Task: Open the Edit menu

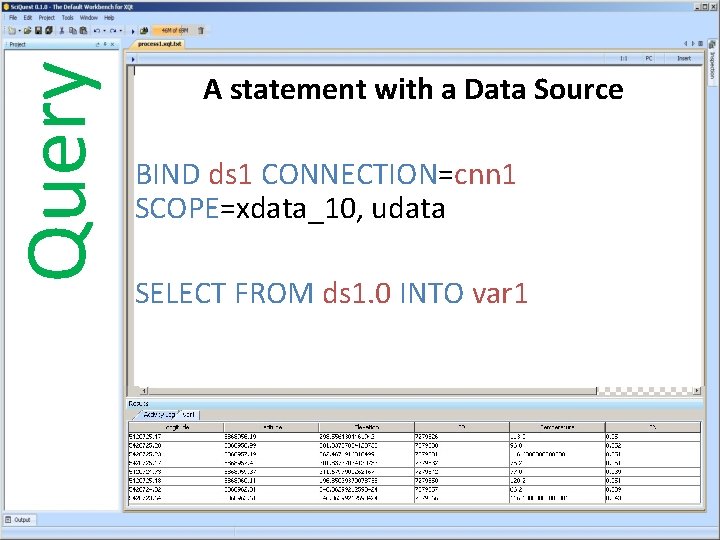Action: 28,17
